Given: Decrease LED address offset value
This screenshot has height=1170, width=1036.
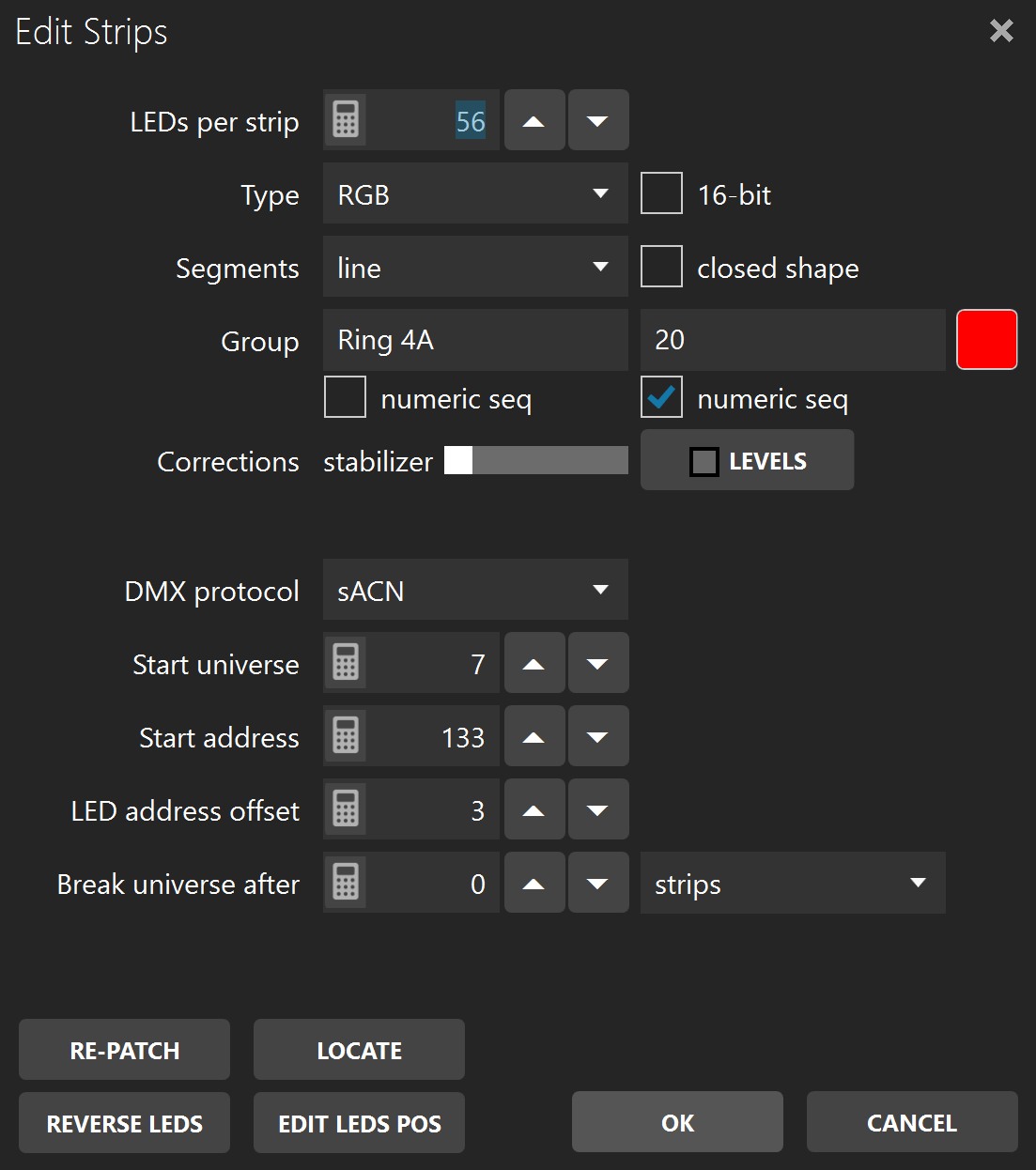Looking at the screenshot, I should pyautogui.click(x=598, y=809).
